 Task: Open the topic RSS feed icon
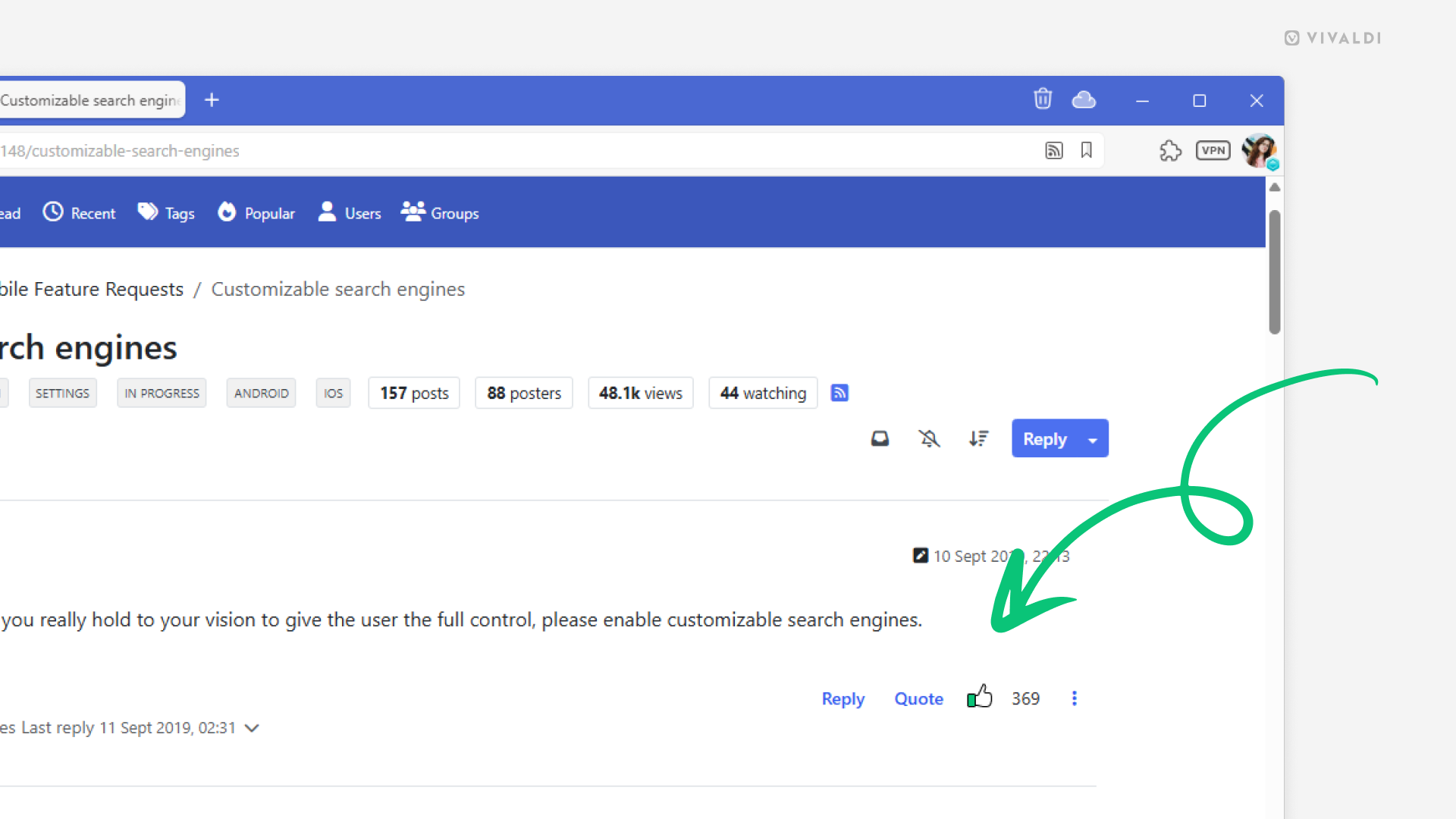[x=839, y=393]
